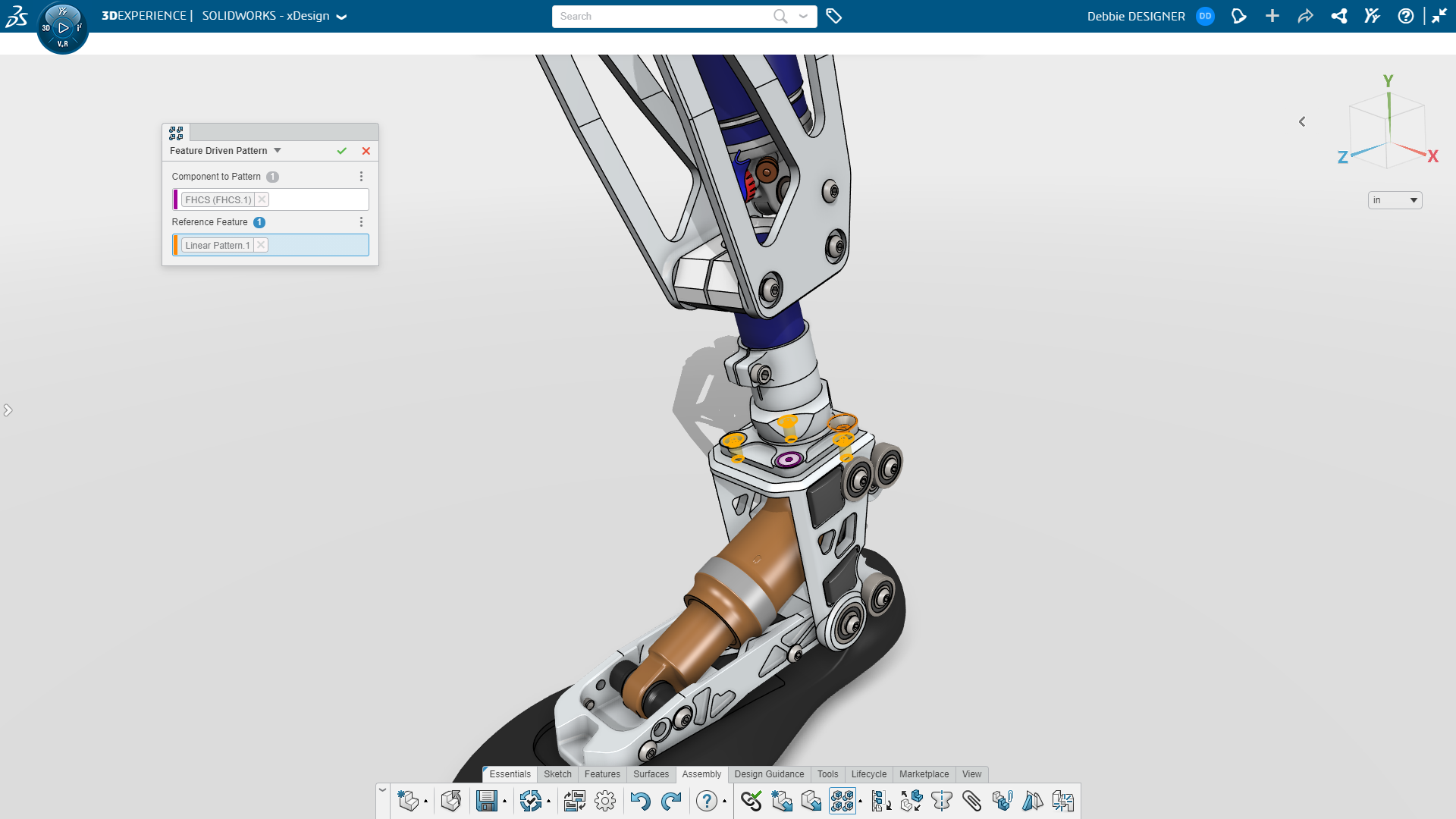
Task: Remove FHCS.1 from Component to Pattern
Action: pyautogui.click(x=262, y=199)
